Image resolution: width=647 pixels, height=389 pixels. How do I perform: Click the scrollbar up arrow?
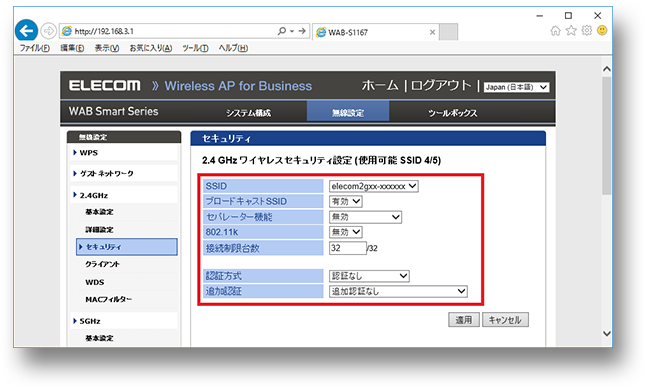click(x=607, y=69)
